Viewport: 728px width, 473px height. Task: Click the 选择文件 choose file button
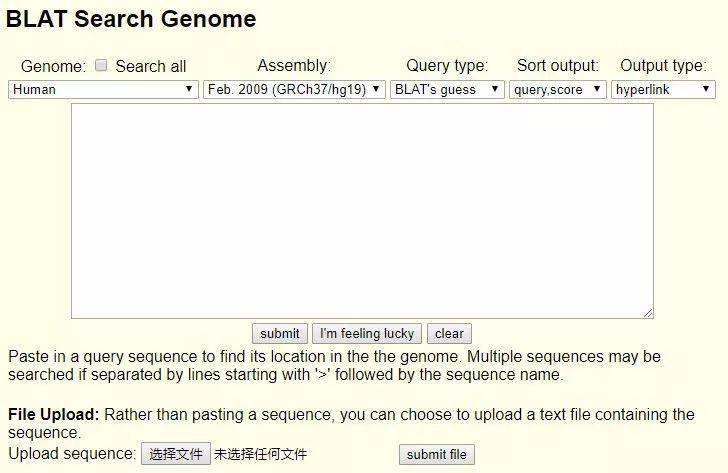coord(175,455)
